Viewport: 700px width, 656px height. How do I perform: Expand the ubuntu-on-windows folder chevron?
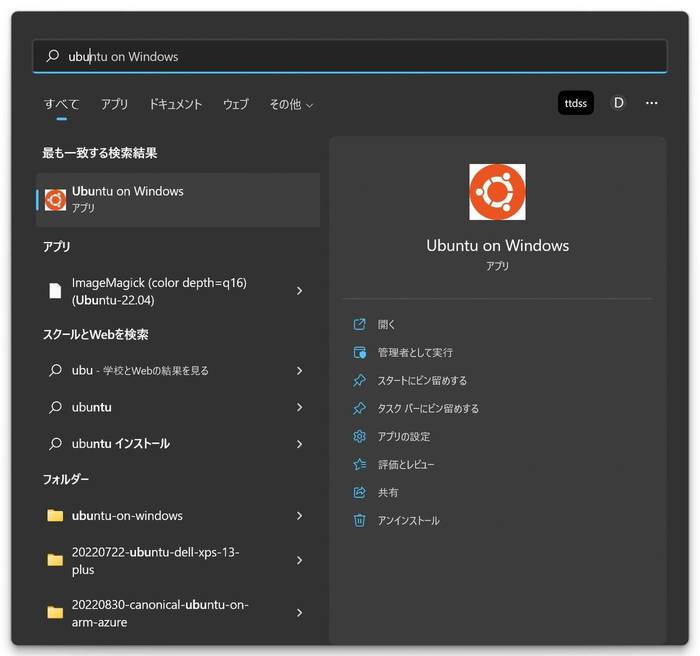300,516
